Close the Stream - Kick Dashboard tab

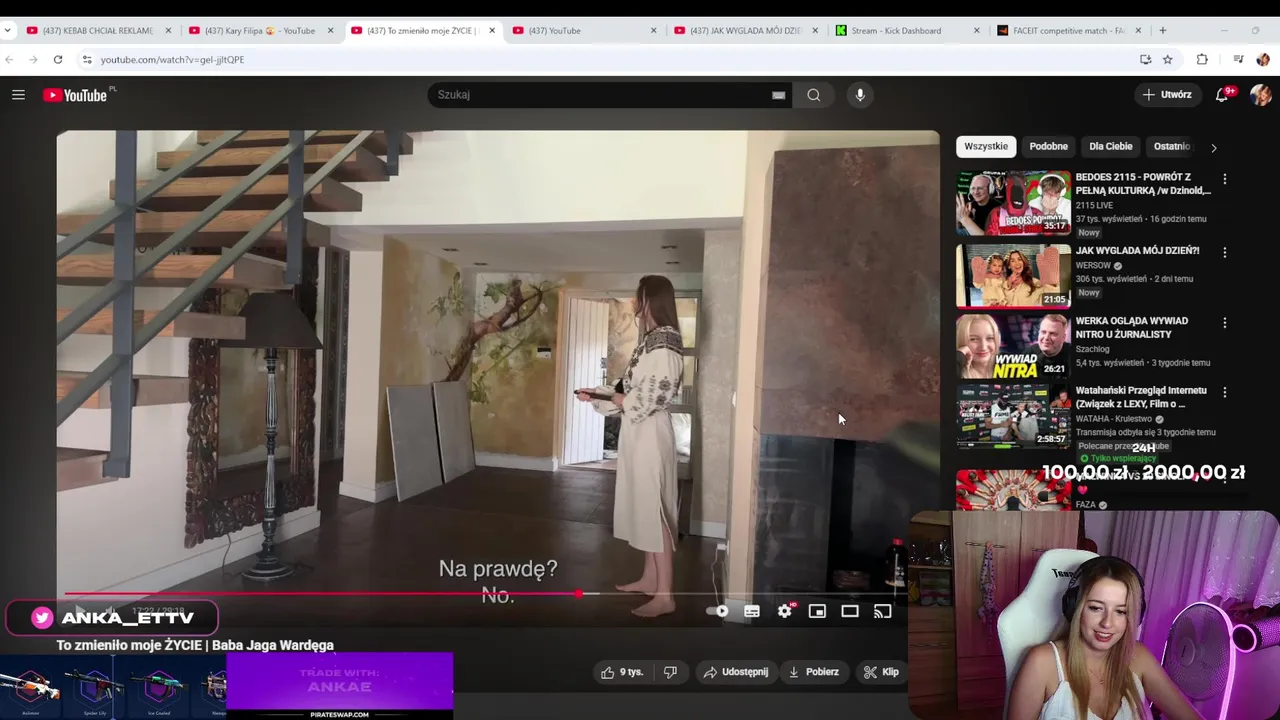click(x=977, y=31)
